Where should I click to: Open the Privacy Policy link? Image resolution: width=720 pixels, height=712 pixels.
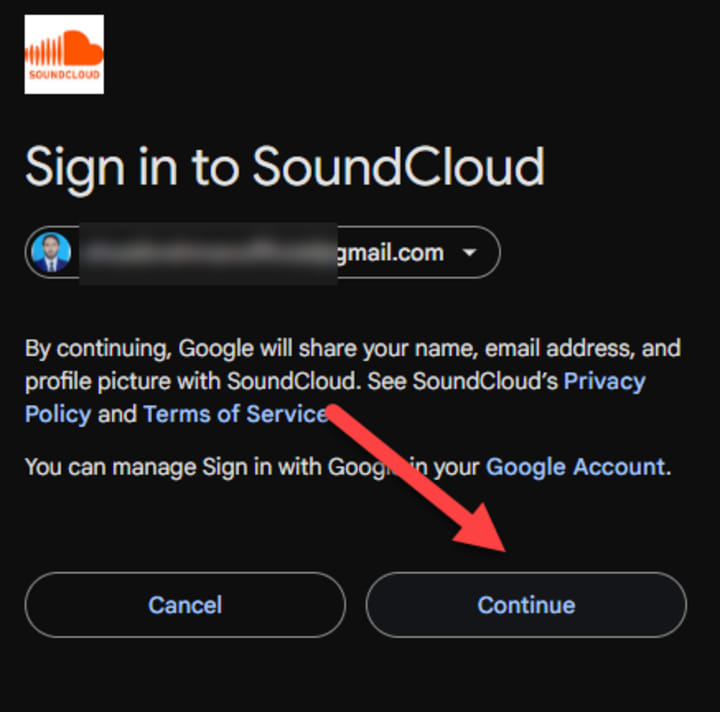click(x=335, y=398)
